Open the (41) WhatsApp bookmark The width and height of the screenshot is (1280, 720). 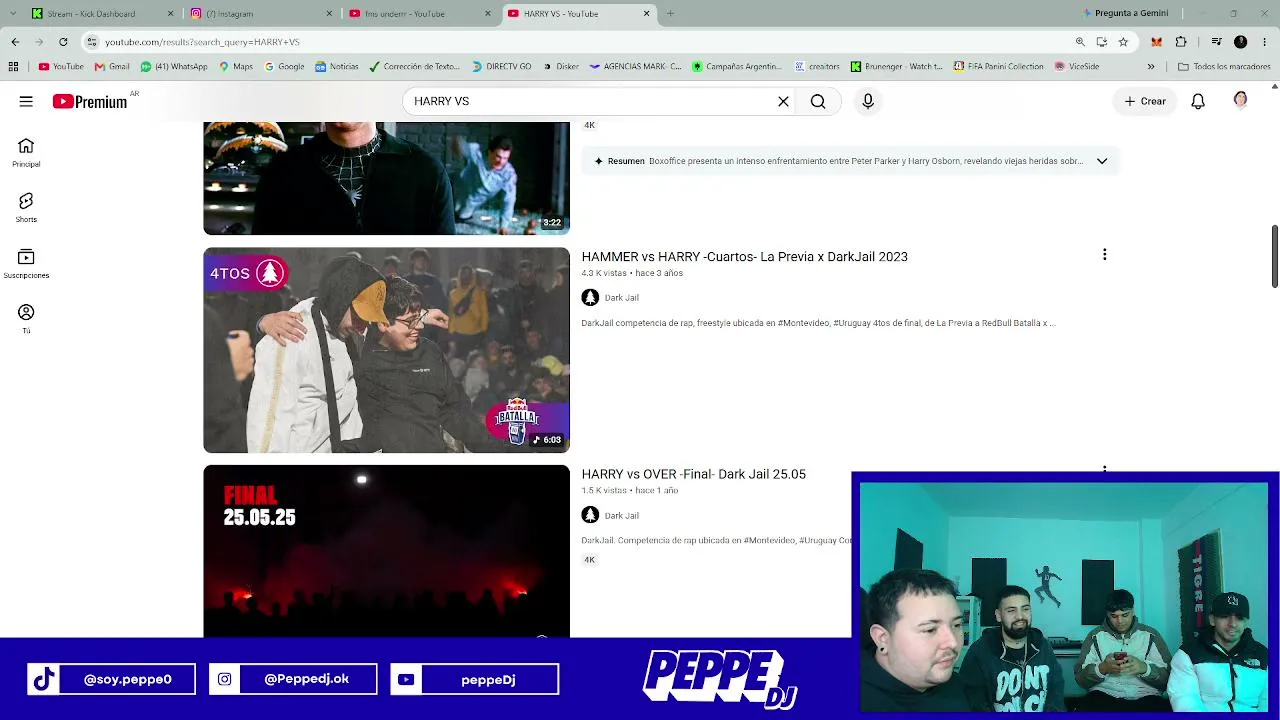pos(174,67)
